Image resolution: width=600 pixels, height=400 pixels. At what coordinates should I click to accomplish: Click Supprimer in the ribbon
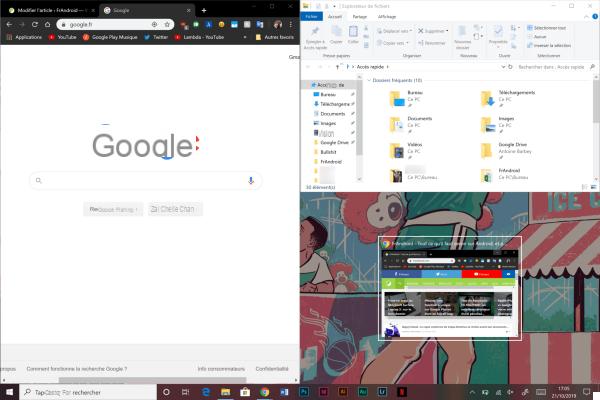coord(433,31)
